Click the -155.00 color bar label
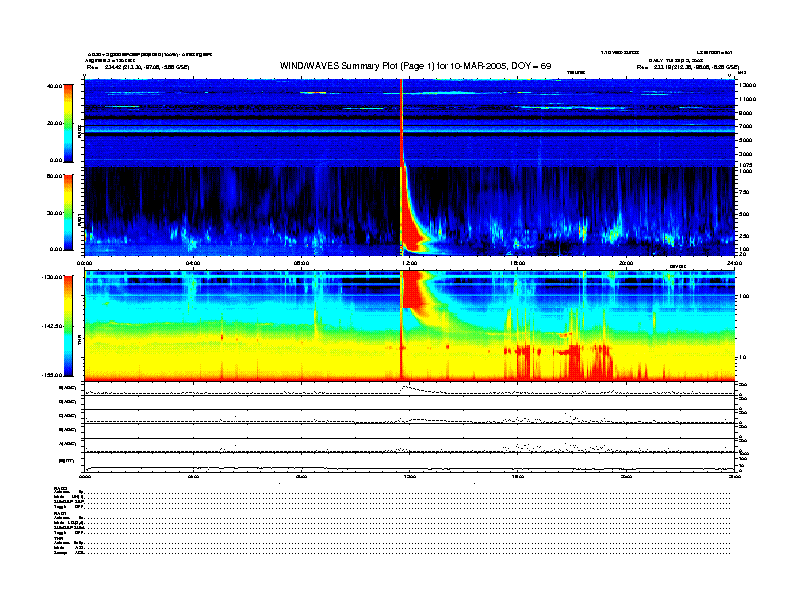 [53, 375]
